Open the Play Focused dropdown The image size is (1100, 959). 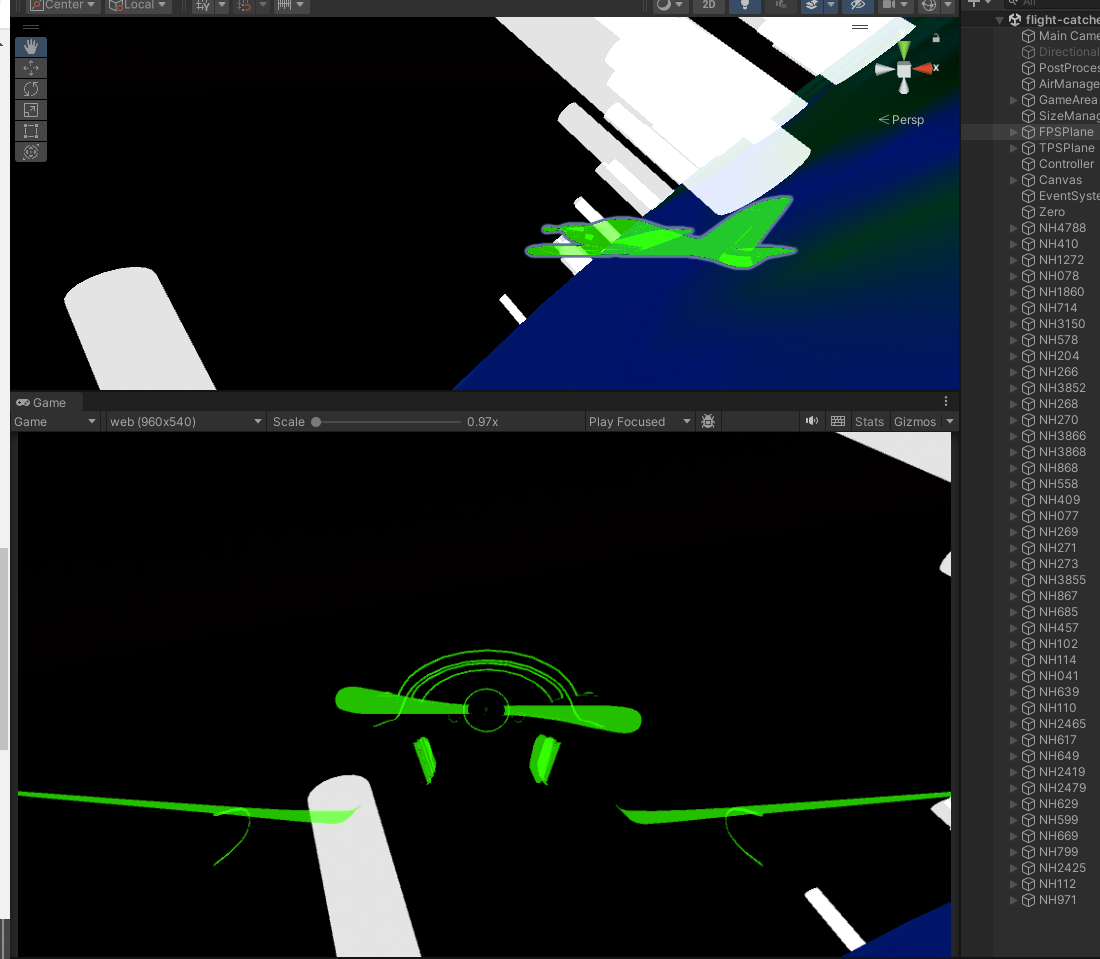pos(635,421)
